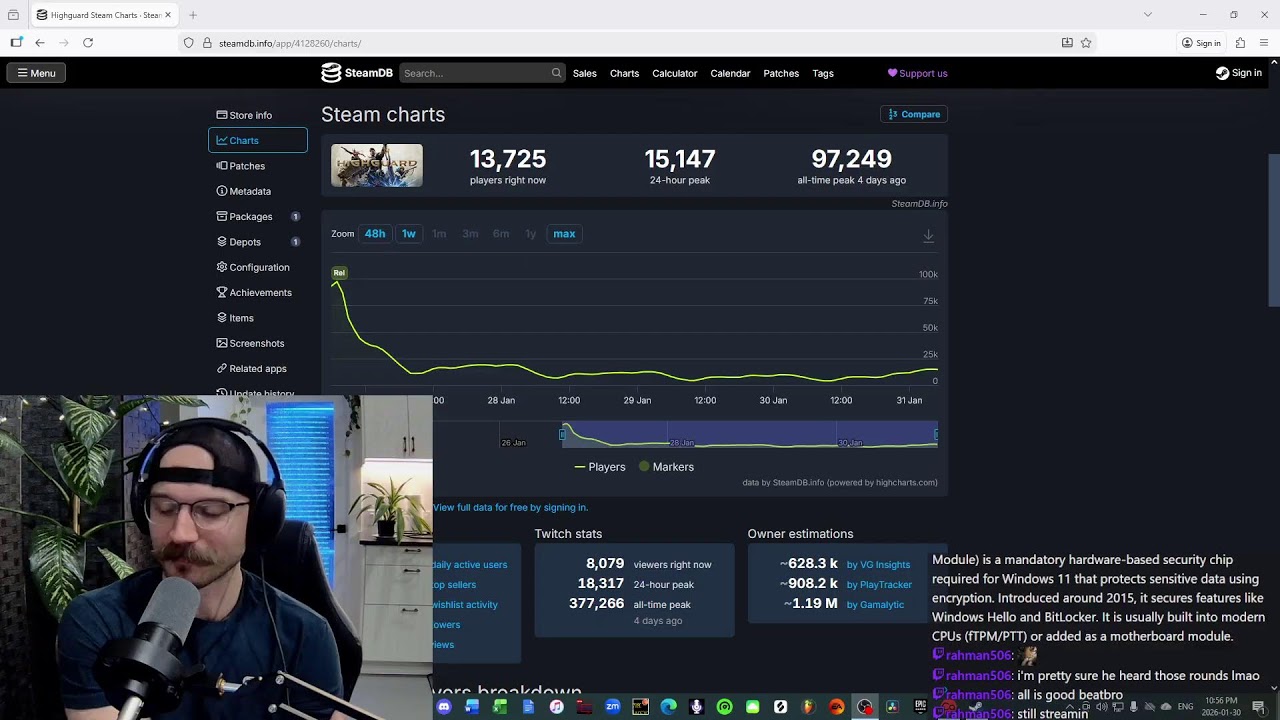Click the magnifier icon in the SteamDB search box

[556, 73]
